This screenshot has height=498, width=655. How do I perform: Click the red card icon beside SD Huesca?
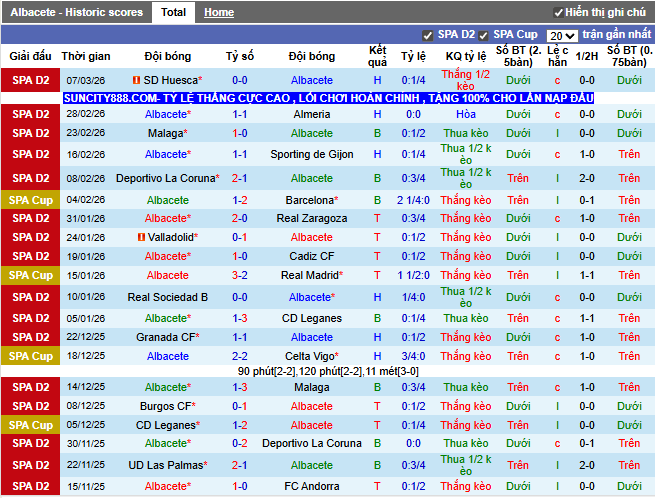pyautogui.click(x=136, y=80)
